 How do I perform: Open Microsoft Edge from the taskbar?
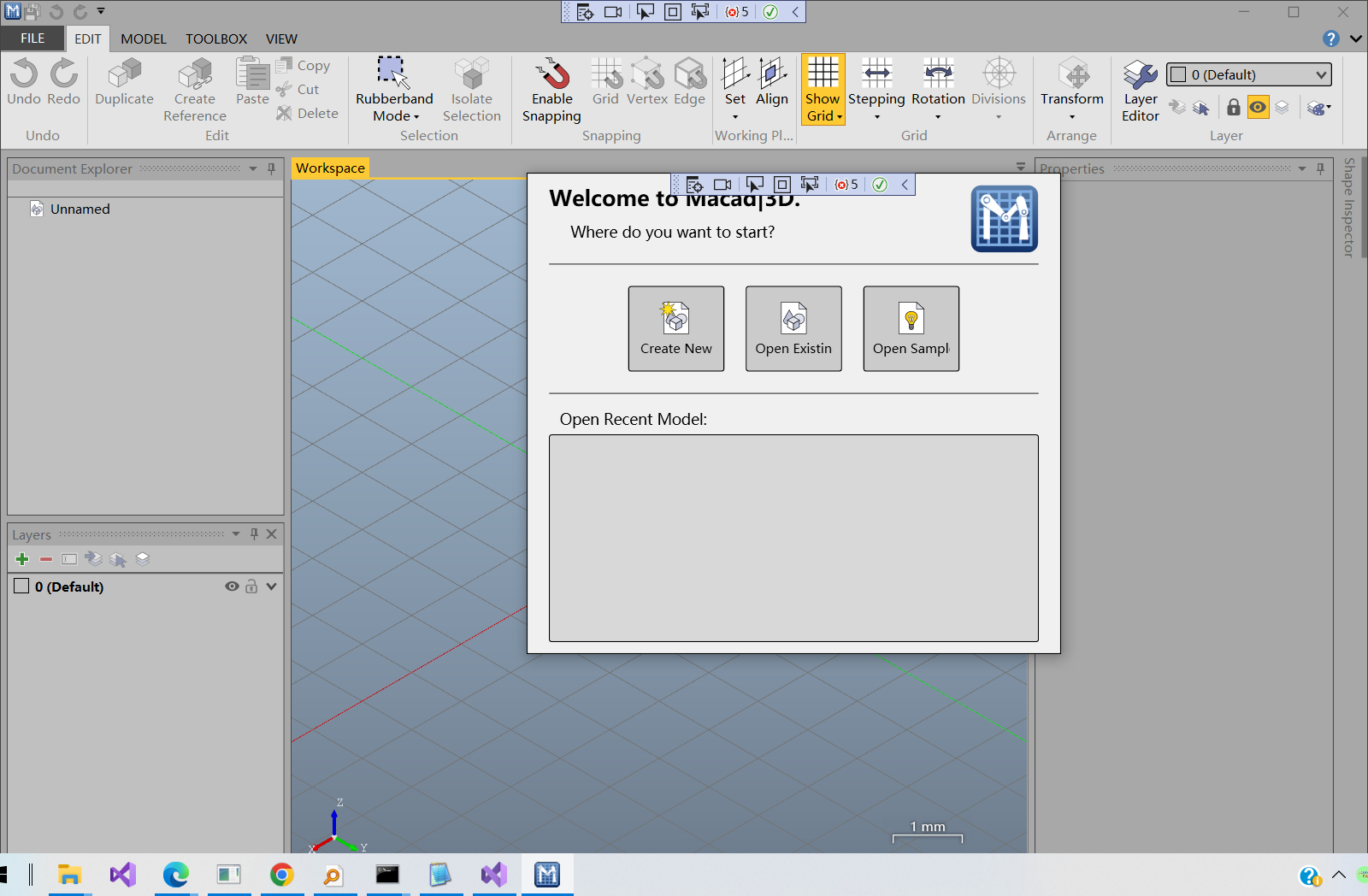point(175,875)
